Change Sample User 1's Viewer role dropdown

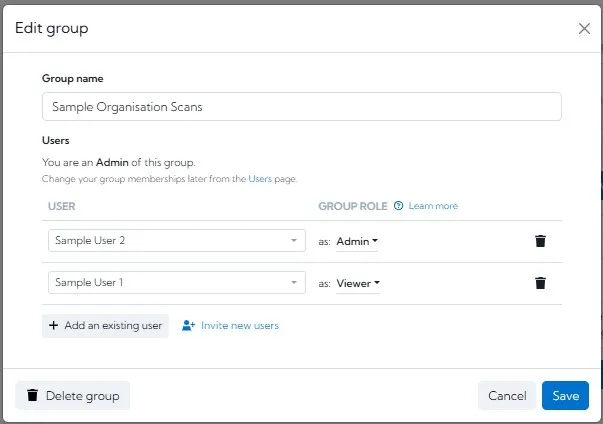358,283
